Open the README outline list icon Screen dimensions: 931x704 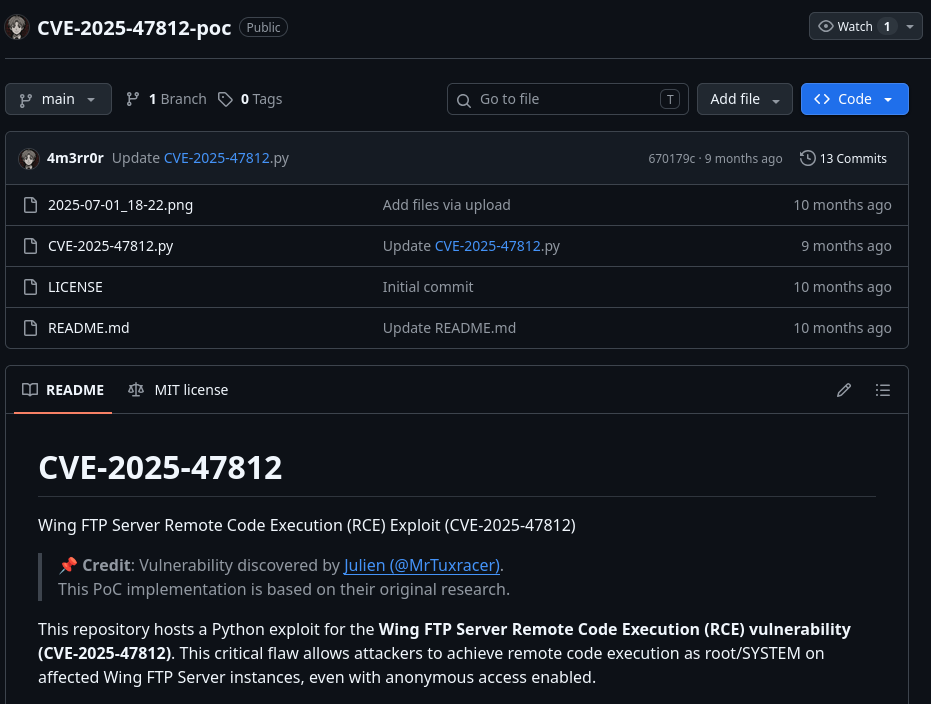tap(882, 390)
